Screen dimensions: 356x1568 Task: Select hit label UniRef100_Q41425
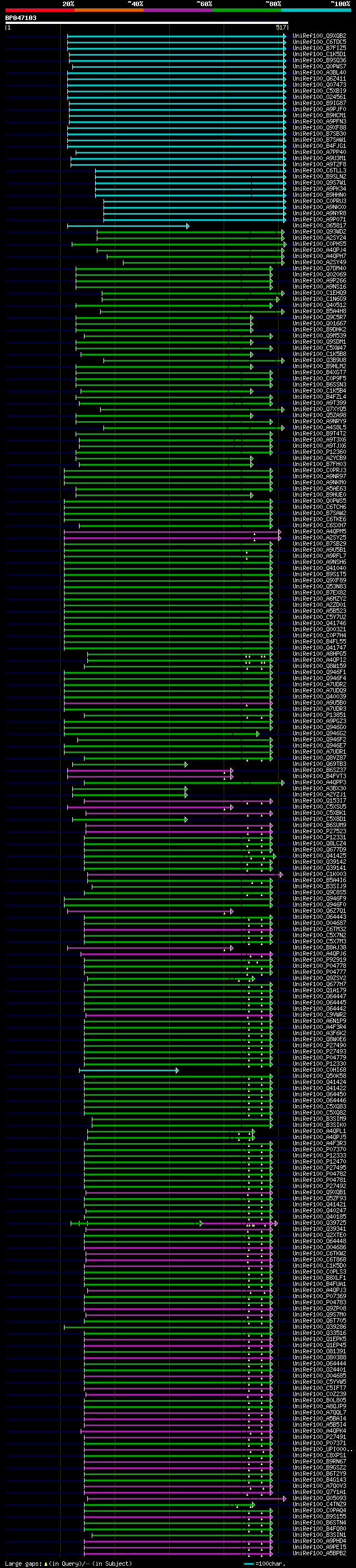(319, 855)
